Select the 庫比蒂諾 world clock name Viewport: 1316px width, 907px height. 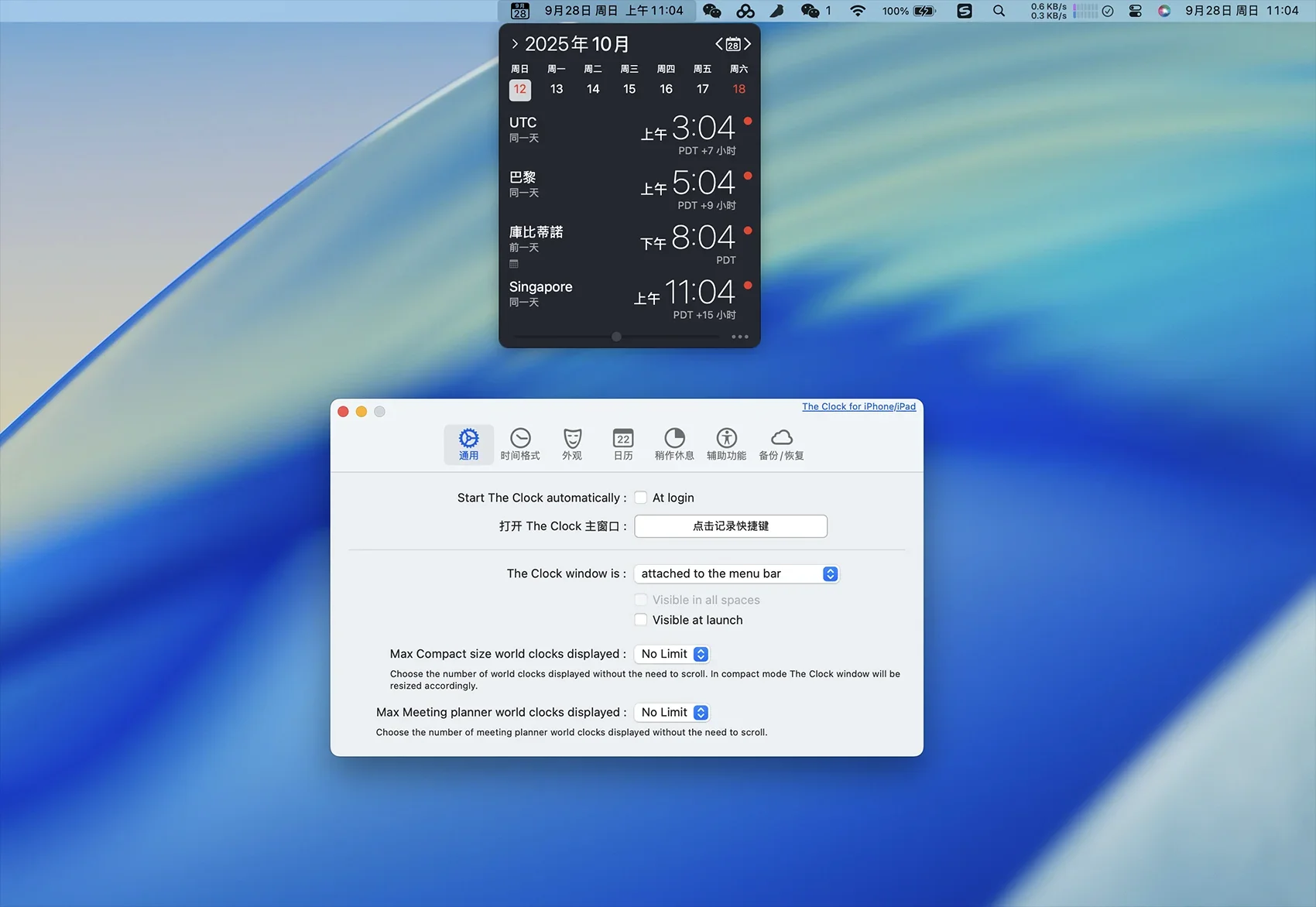pos(536,232)
